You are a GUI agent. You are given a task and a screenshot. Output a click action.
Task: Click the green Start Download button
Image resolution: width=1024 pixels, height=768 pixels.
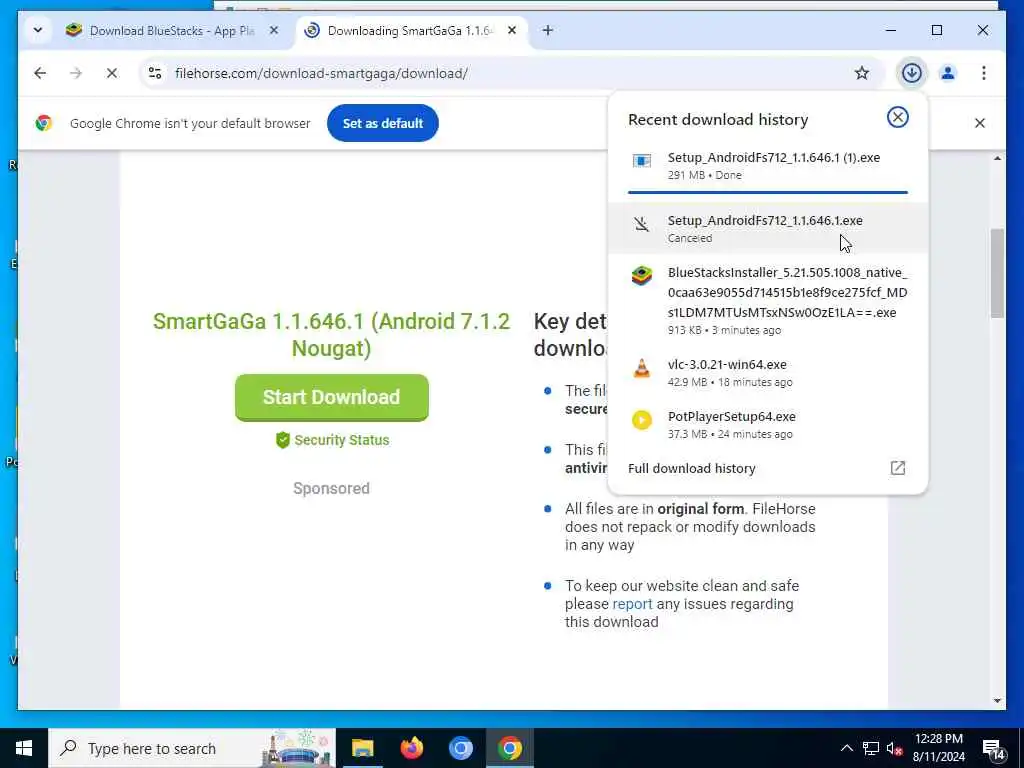(332, 397)
